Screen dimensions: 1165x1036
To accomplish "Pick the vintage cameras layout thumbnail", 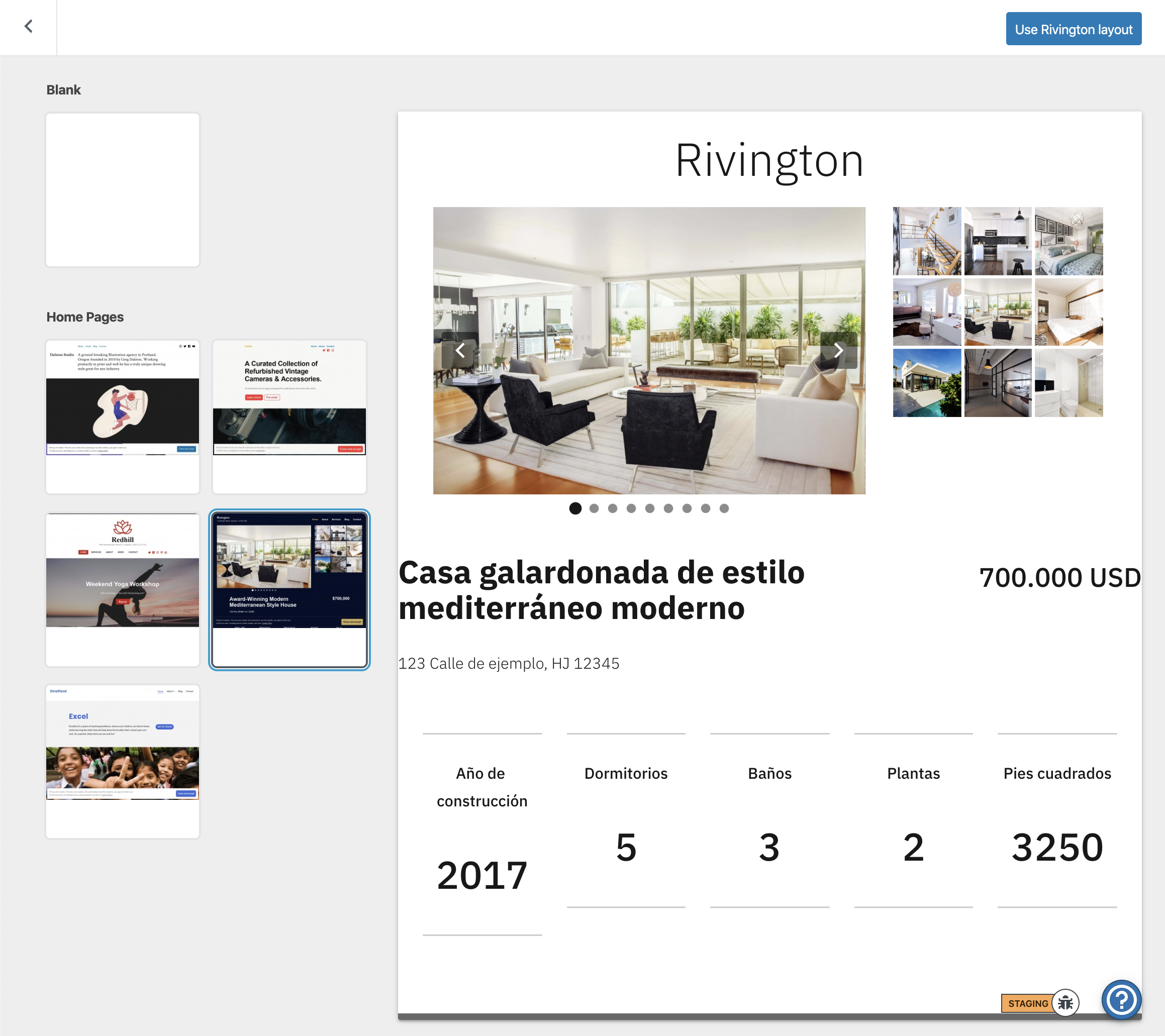I will [x=289, y=417].
